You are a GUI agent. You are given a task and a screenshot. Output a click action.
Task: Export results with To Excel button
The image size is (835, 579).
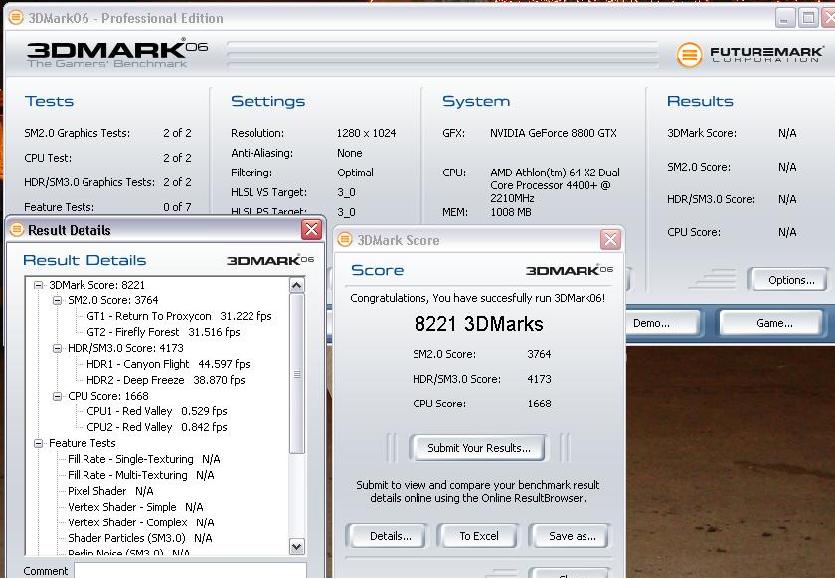(479, 536)
